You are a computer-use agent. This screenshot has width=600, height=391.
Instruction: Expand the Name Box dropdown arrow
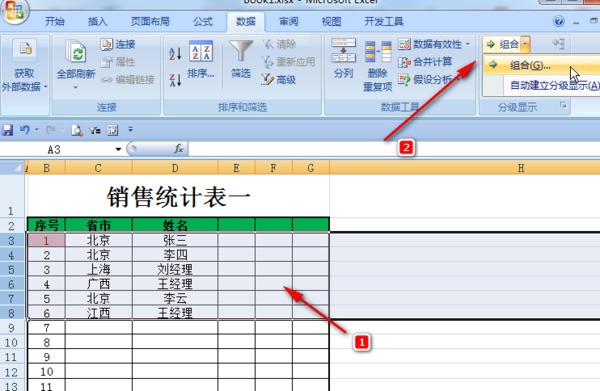(x=118, y=149)
